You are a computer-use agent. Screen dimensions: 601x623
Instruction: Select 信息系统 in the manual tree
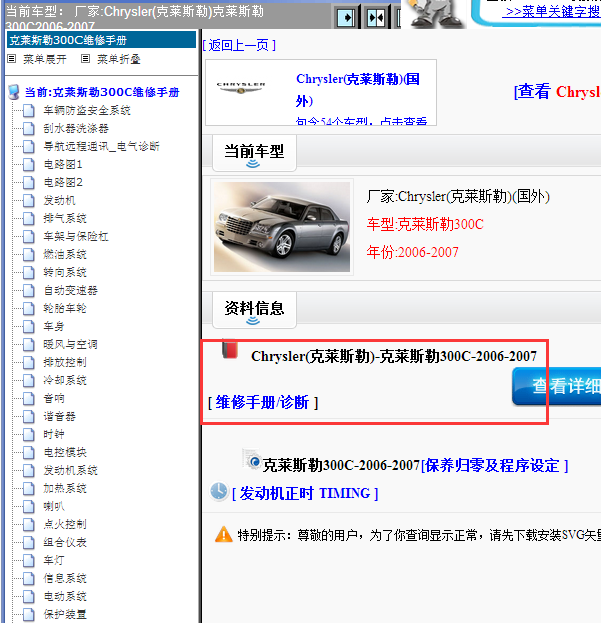[x=65, y=578]
